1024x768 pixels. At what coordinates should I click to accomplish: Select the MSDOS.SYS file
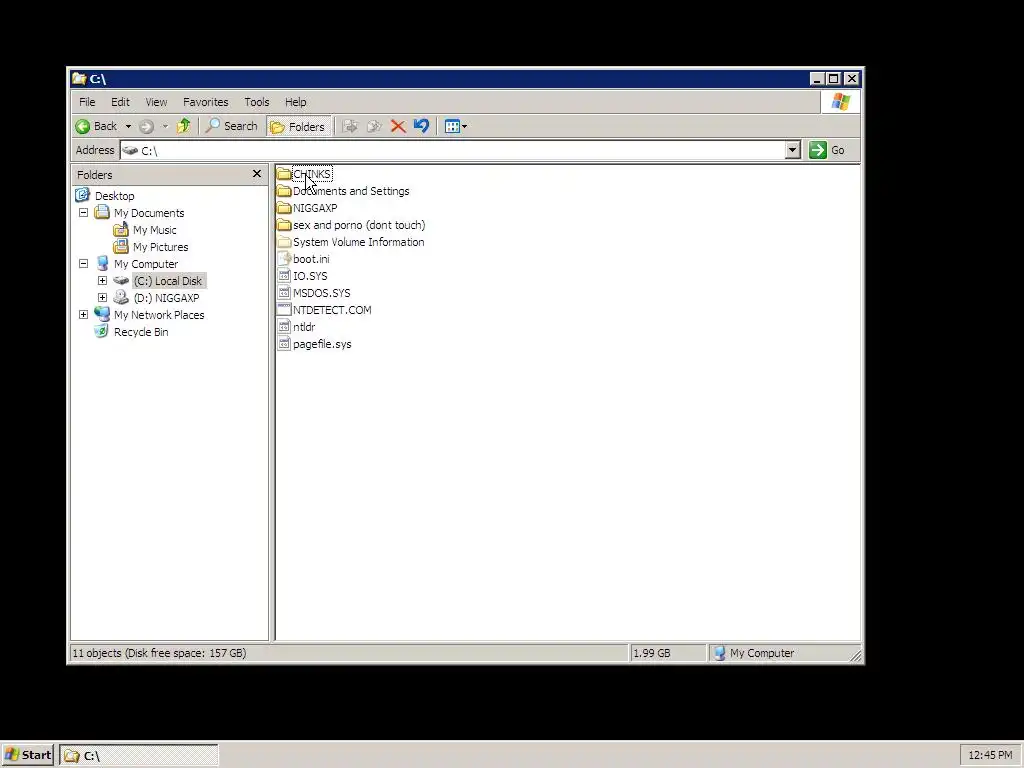(x=321, y=293)
